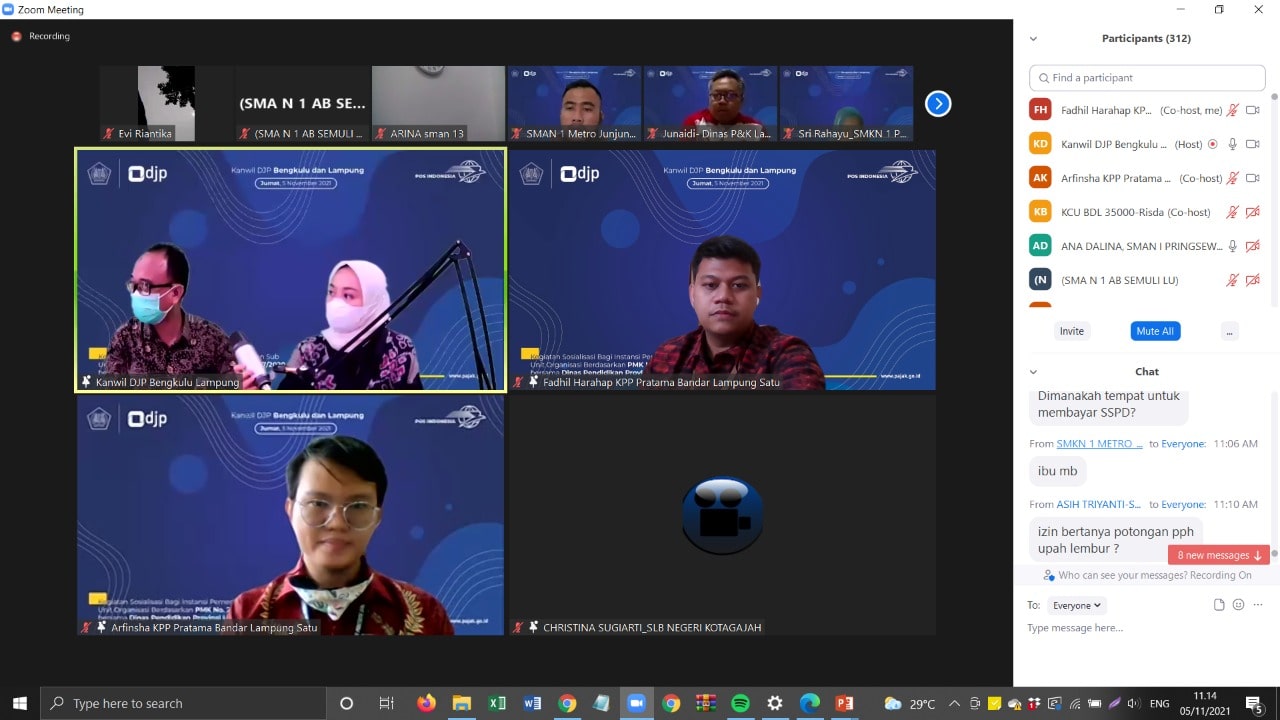1280x720 pixels.
Task: Click next arrow in video gallery strip
Action: (937, 104)
